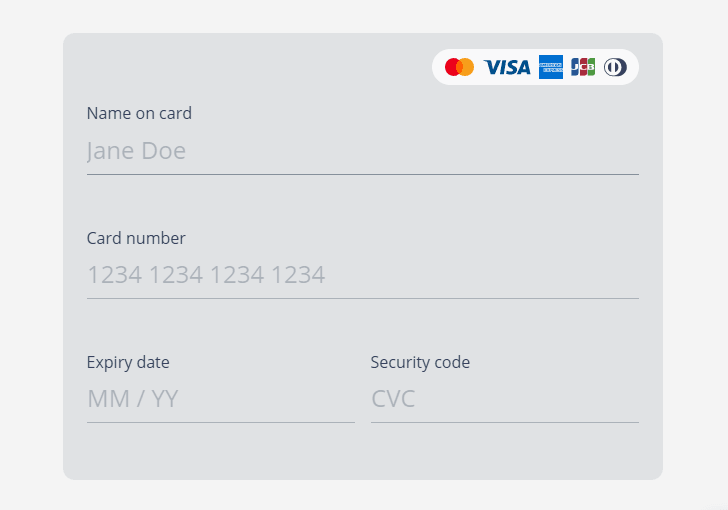Click the "CVC" placeholder text
Screen dimensions: 728x510
click(393, 399)
